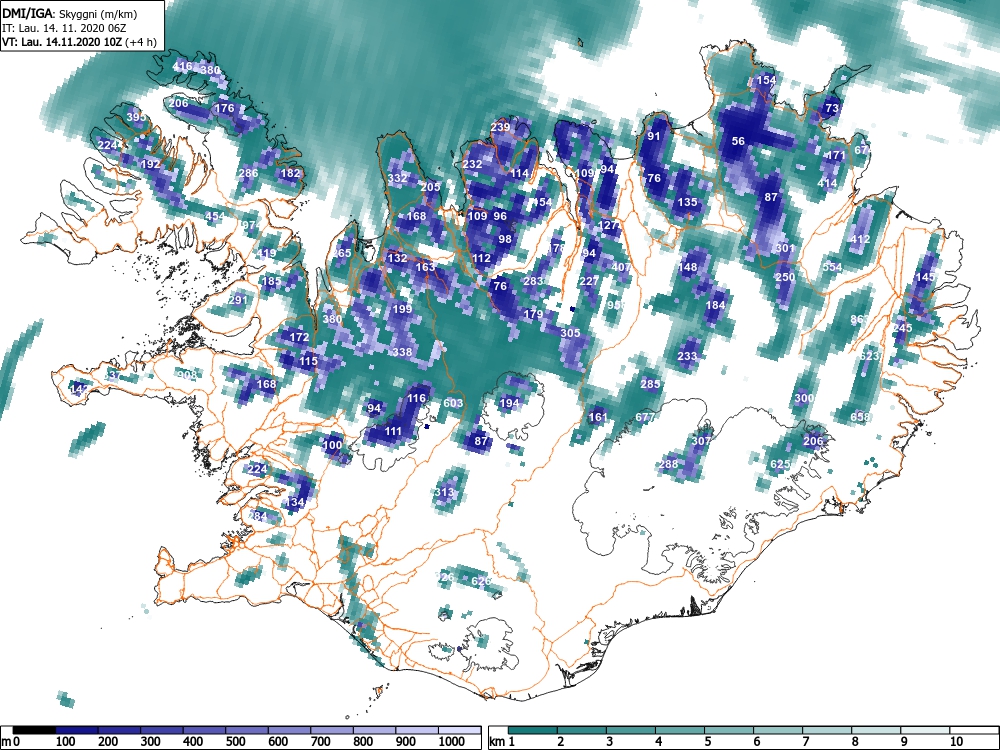Click the visibility value 154
The width and height of the screenshot is (1000, 750).
pyautogui.click(x=766, y=80)
